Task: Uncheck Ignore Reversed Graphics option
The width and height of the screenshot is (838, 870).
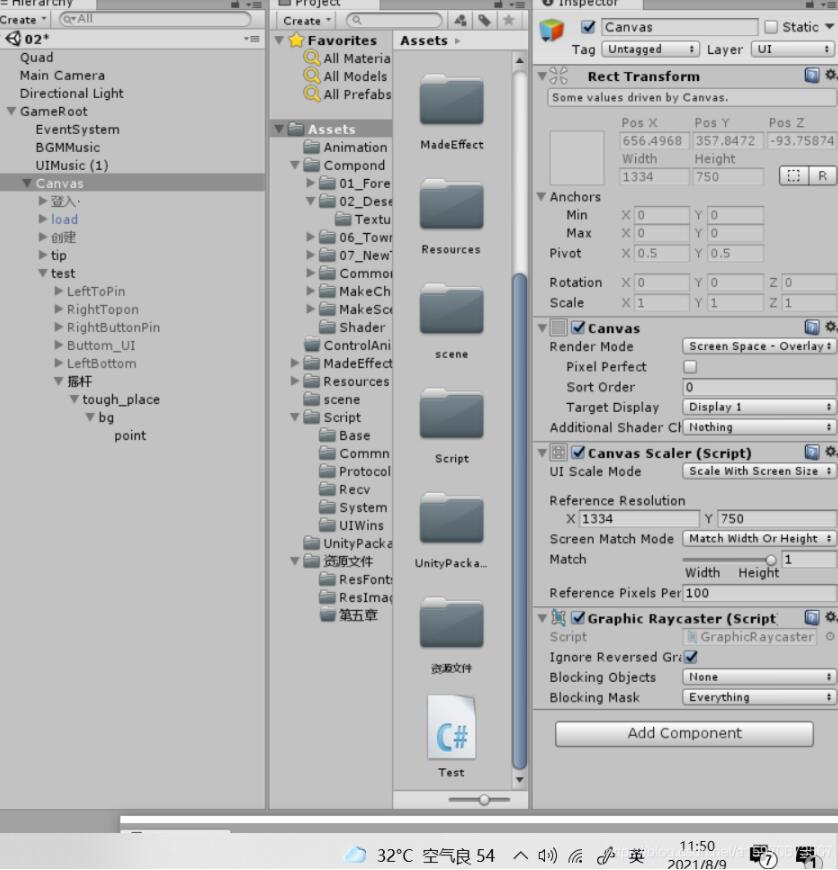Action: click(690, 657)
